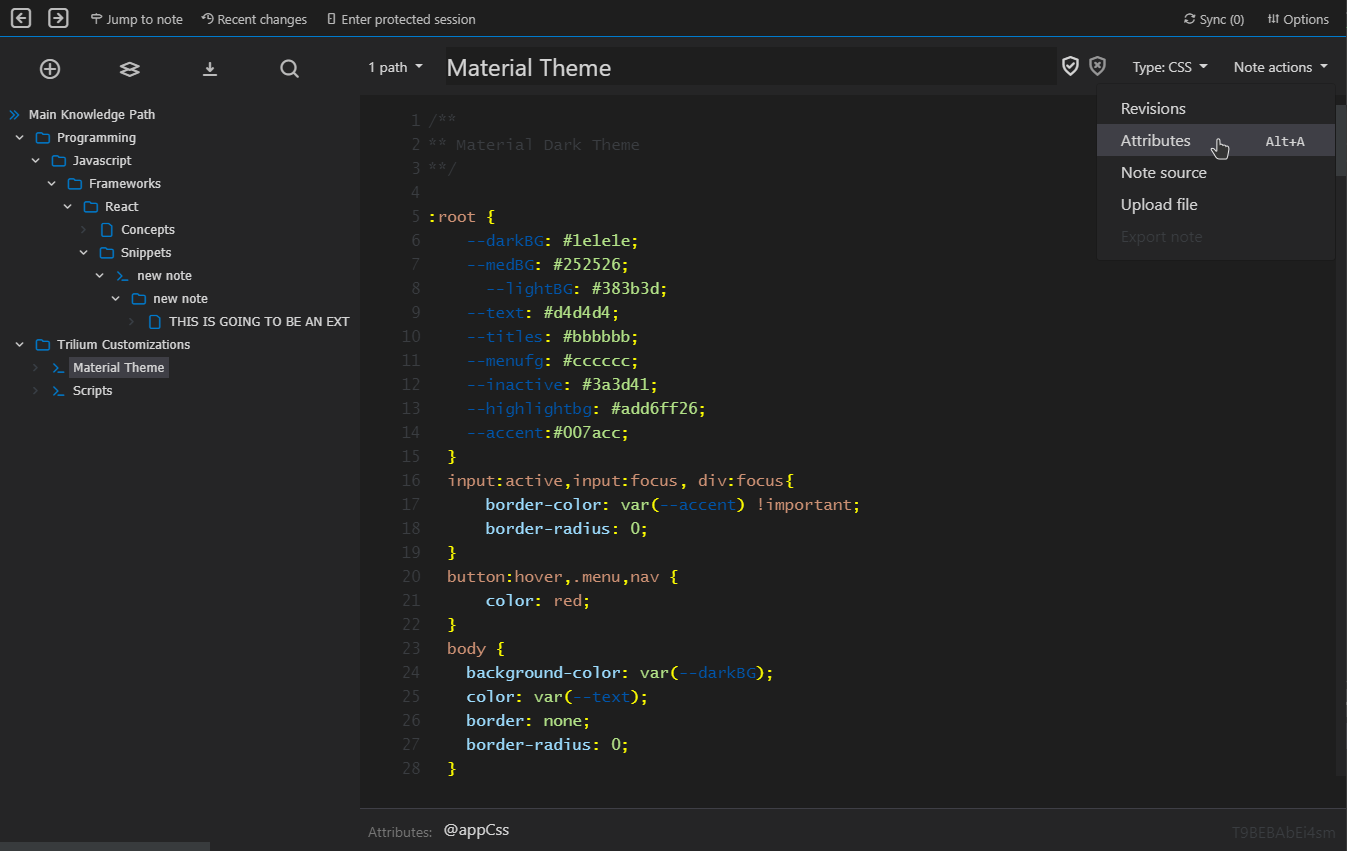Open Recent changes
Viewport: 1347px width, 851px height.
[x=254, y=19]
